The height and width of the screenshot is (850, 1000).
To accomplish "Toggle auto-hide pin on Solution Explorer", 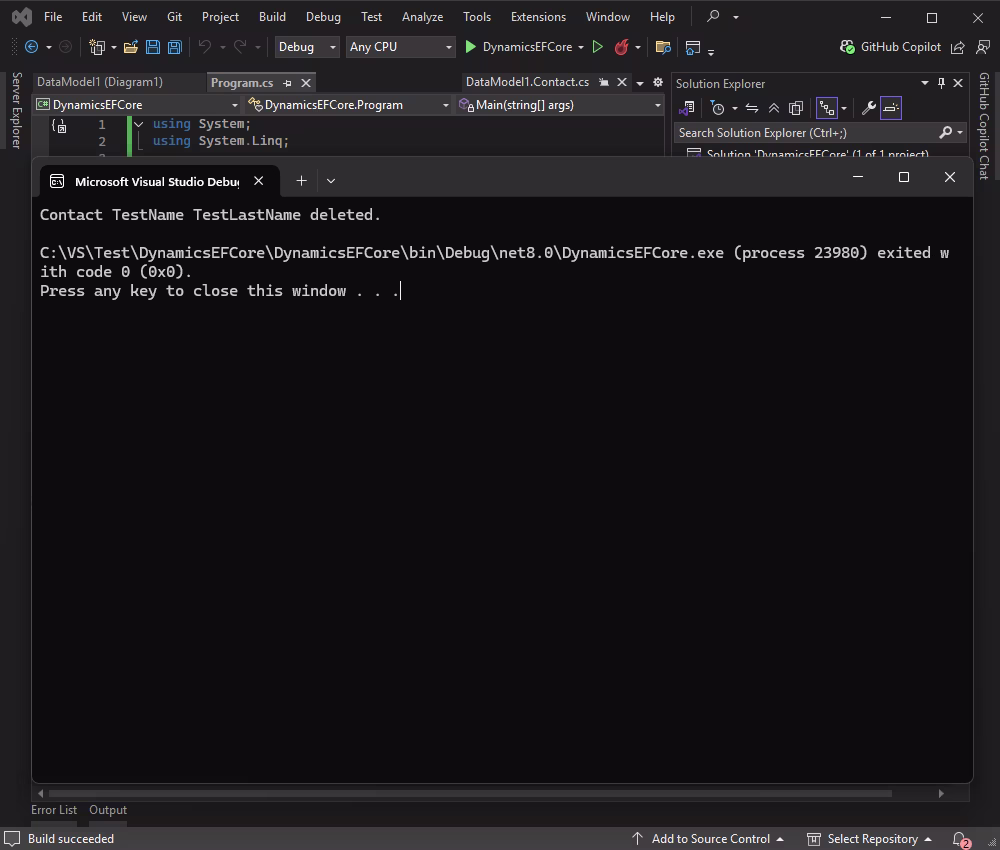I will click(941, 83).
